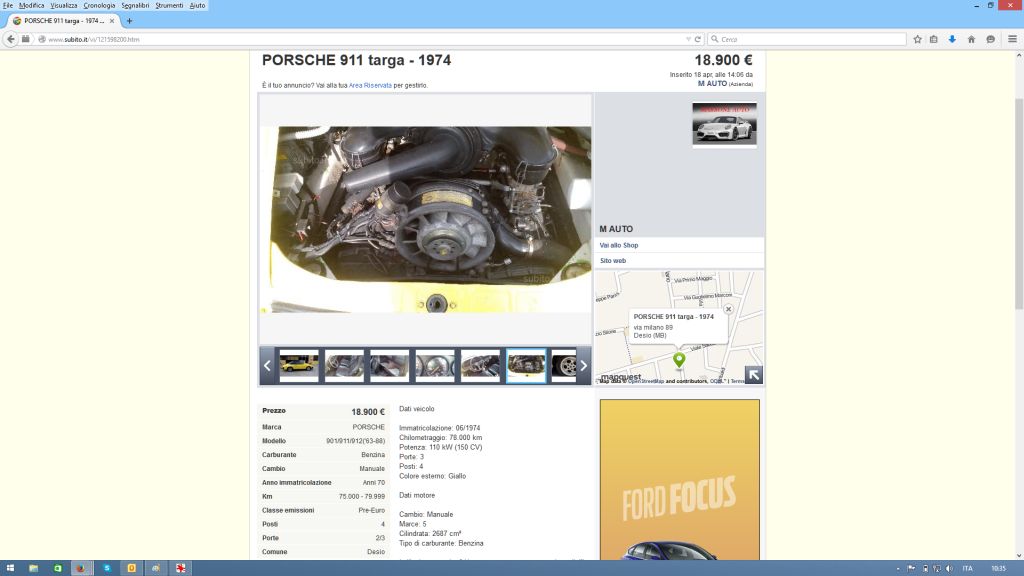This screenshot has height=576, width=1024.
Task: Open the Ford Focus advertisement banner
Action: (679, 480)
